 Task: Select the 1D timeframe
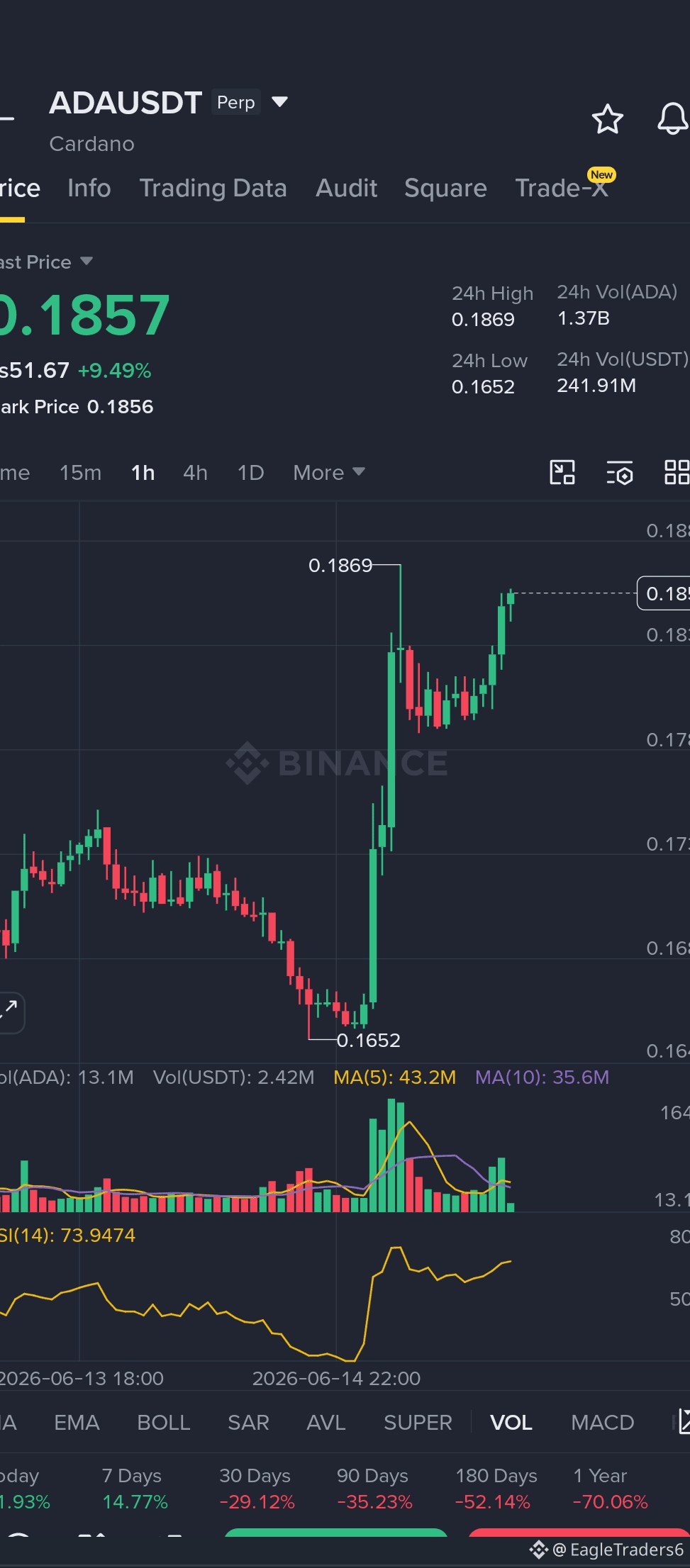click(x=250, y=473)
